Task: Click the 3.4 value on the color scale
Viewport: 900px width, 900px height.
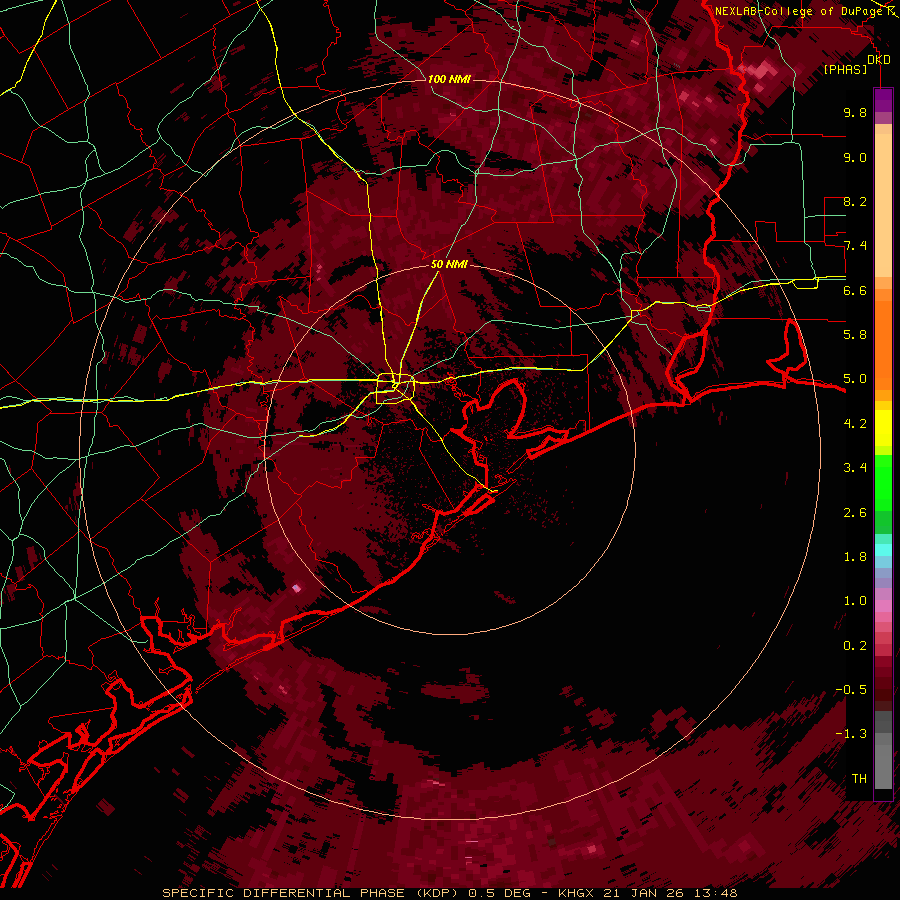Action: click(x=855, y=468)
